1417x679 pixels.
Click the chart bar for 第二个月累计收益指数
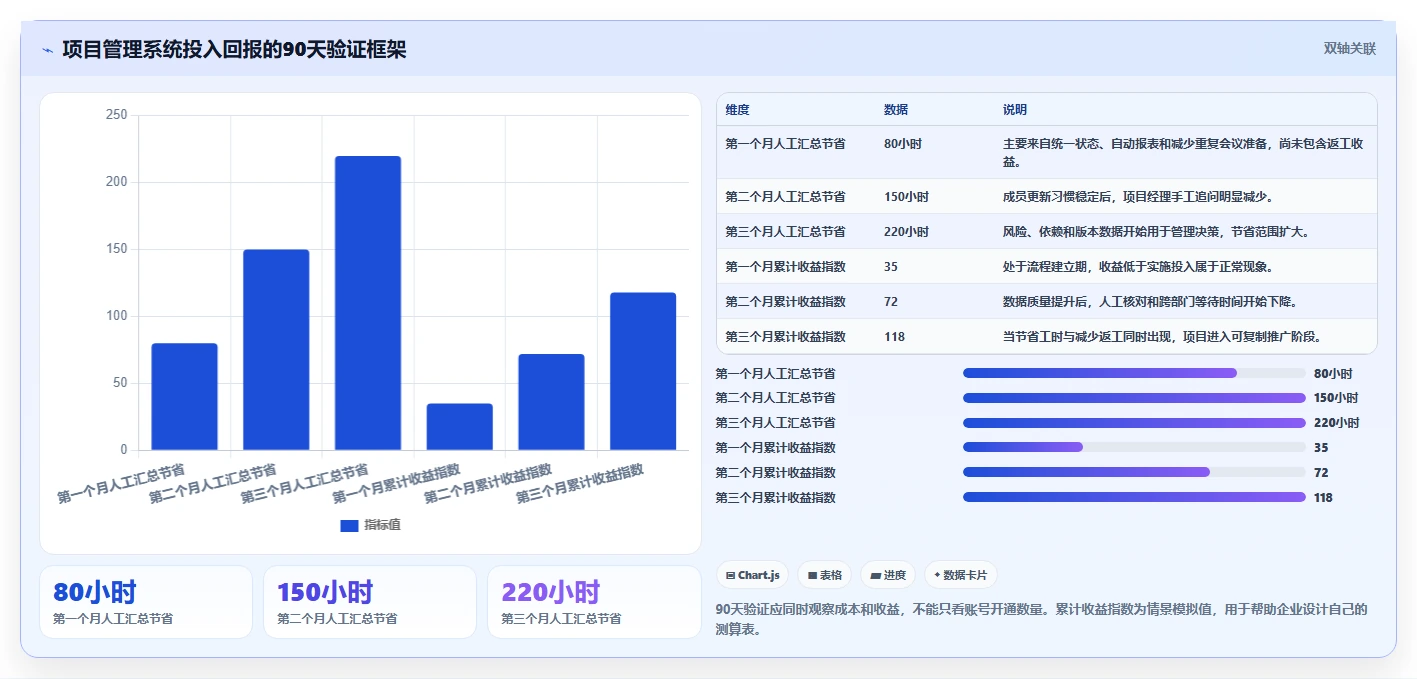coord(551,402)
